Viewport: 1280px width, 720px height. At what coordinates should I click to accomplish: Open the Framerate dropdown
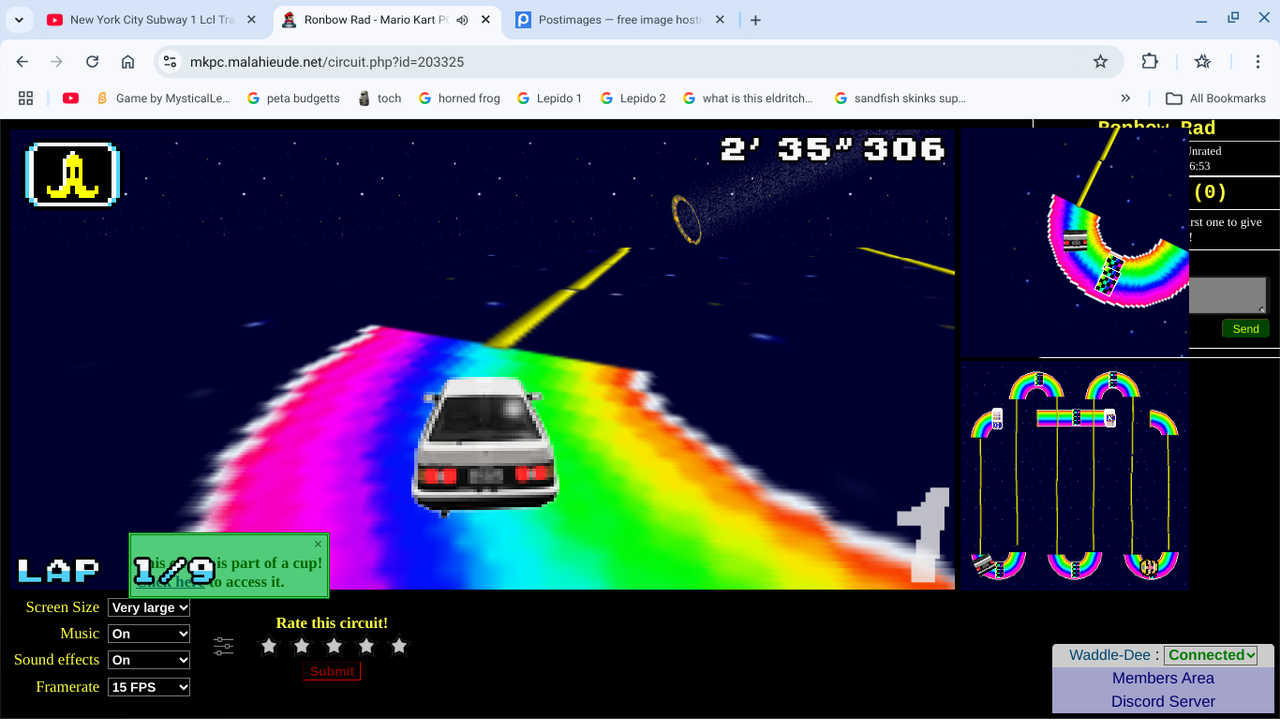coord(149,686)
